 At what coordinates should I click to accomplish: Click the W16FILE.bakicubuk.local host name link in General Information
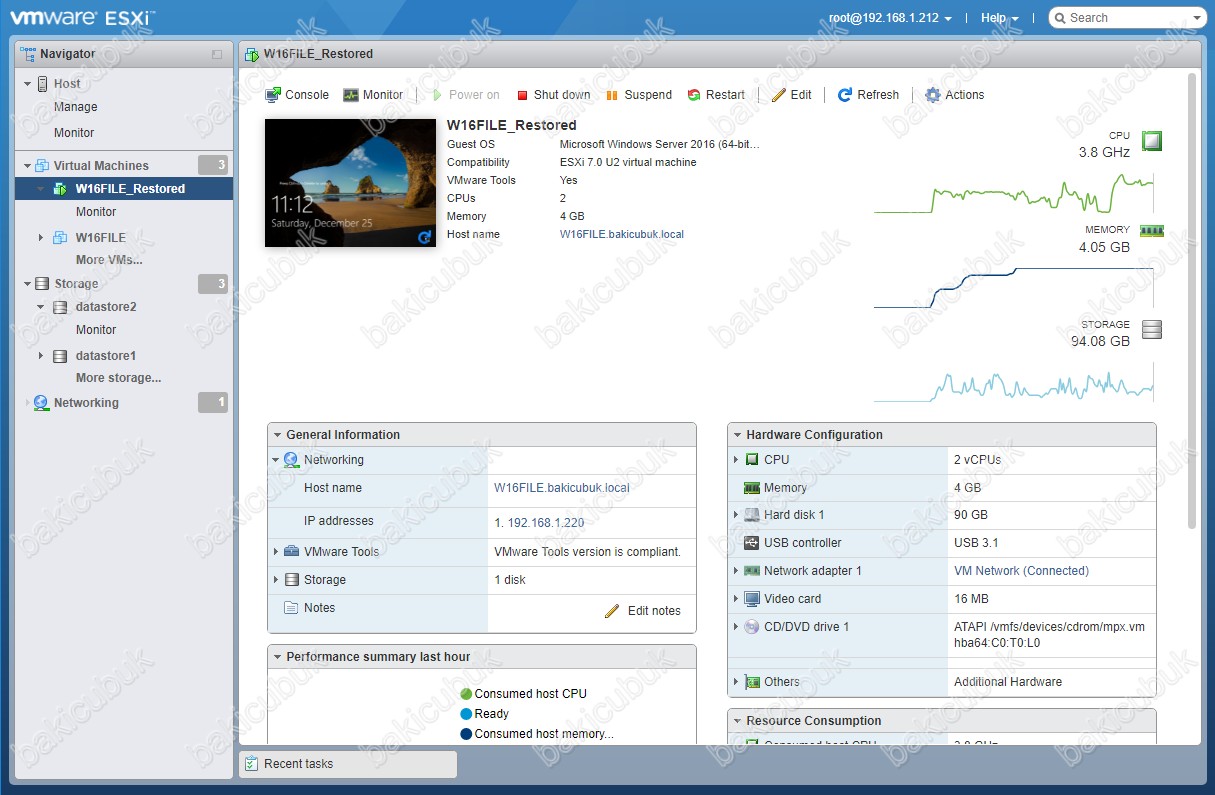point(562,488)
